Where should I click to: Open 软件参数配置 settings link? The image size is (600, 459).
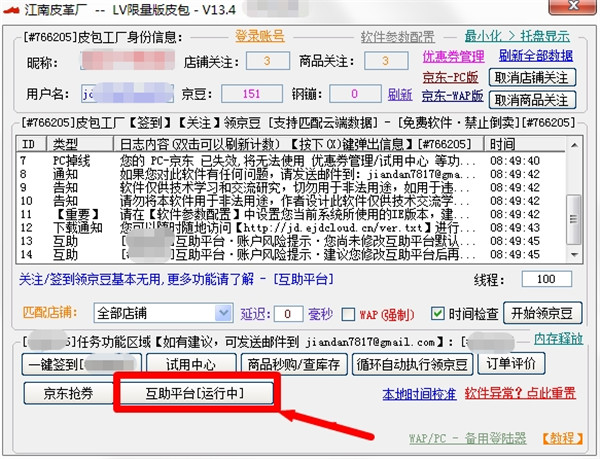[397, 37]
